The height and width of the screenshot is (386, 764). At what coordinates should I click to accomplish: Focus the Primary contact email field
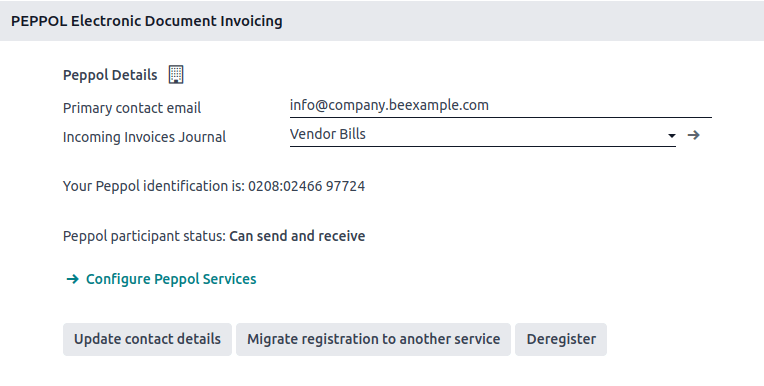pyautogui.click(x=500, y=106)
